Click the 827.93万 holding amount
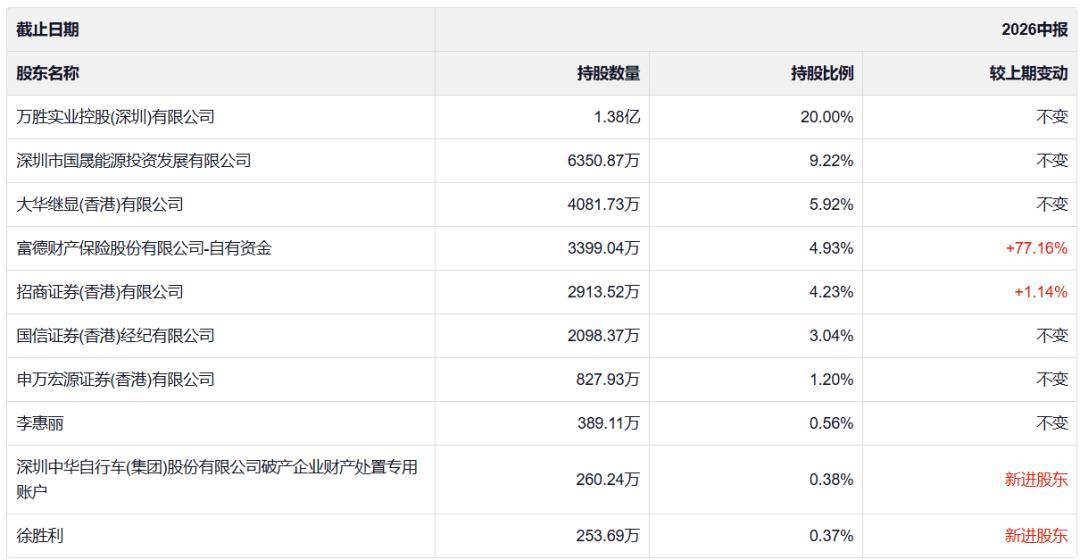 pyautogui.click(x=608, y=380)
